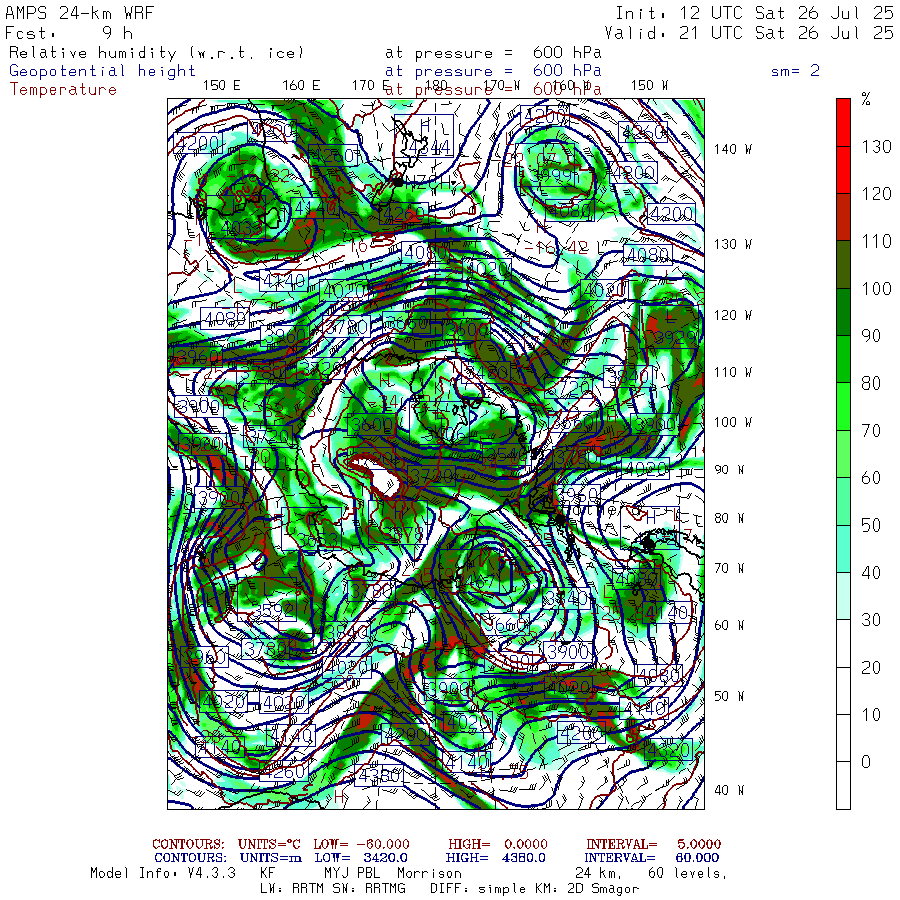
Task: Select the '120 W' longitude label
Action: [733, 315]
